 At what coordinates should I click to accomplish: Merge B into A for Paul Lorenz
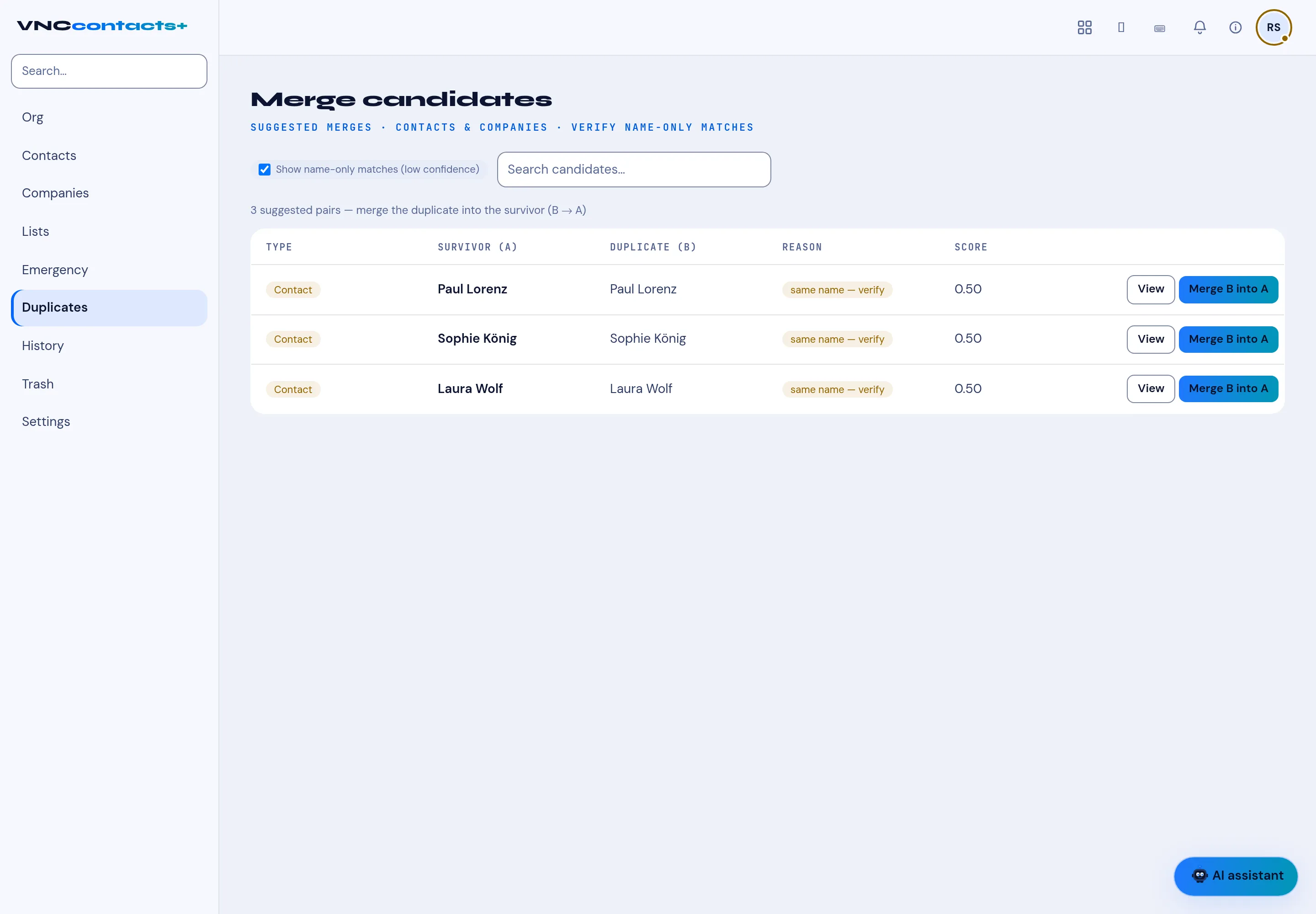[1228, 289]
